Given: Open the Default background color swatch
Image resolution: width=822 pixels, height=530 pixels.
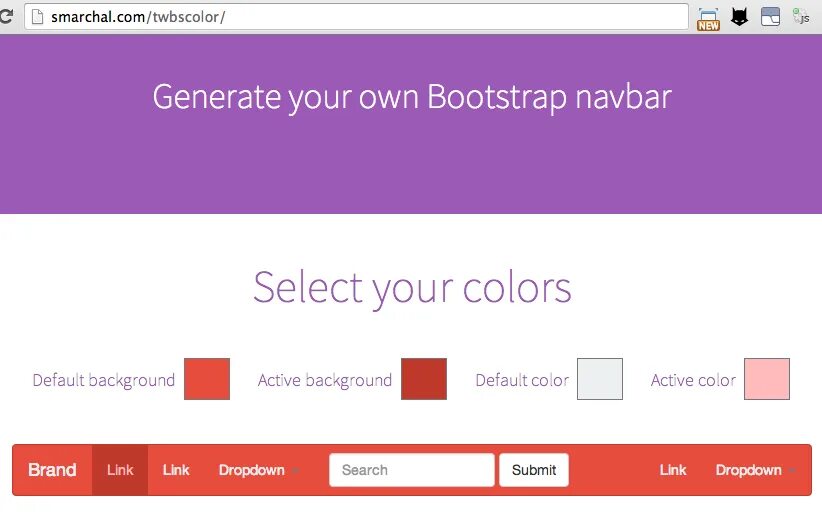Looking at the screenshot, I should tap(207, 379).
